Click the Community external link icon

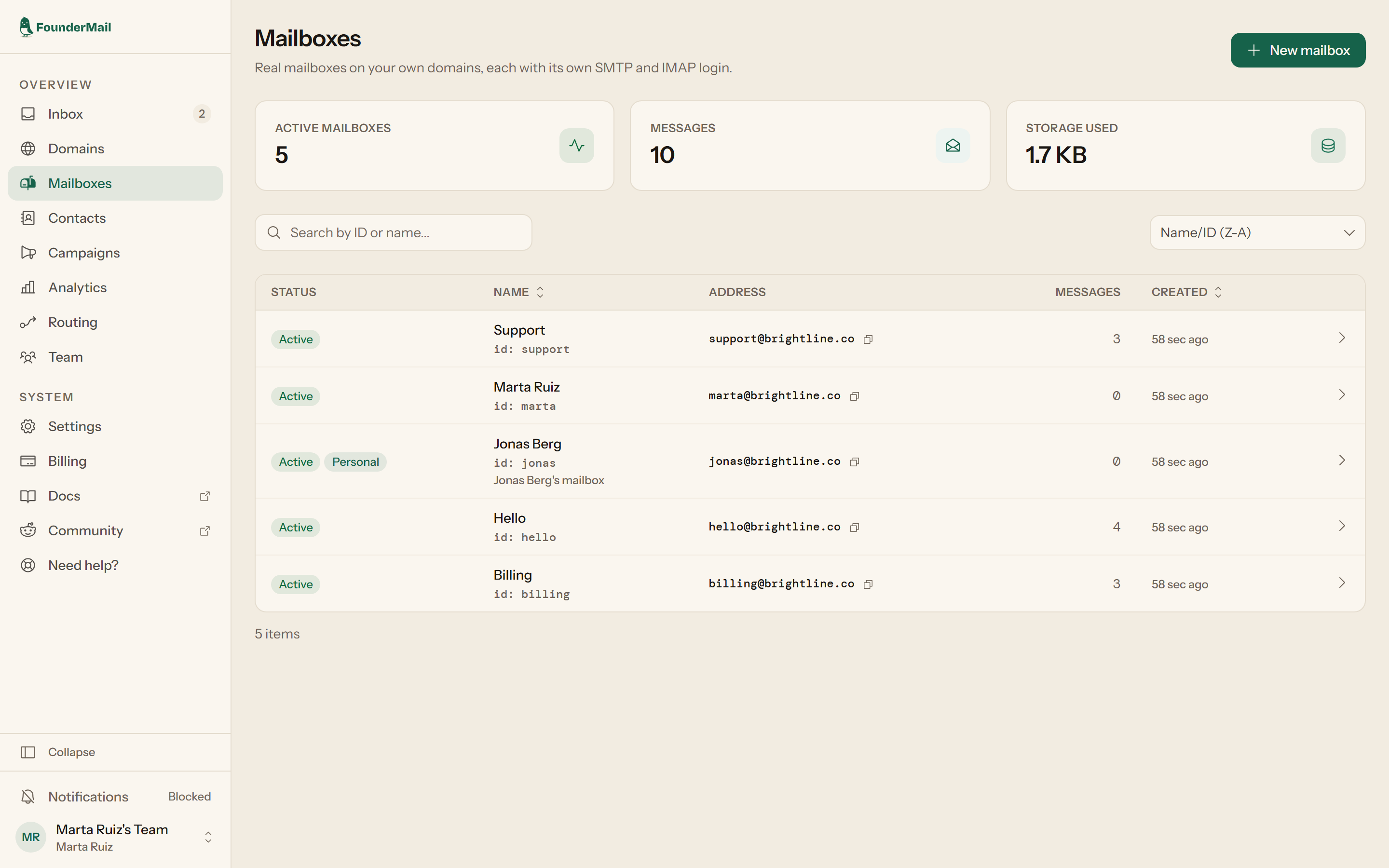pyautogui.click(x=205, y=530)
